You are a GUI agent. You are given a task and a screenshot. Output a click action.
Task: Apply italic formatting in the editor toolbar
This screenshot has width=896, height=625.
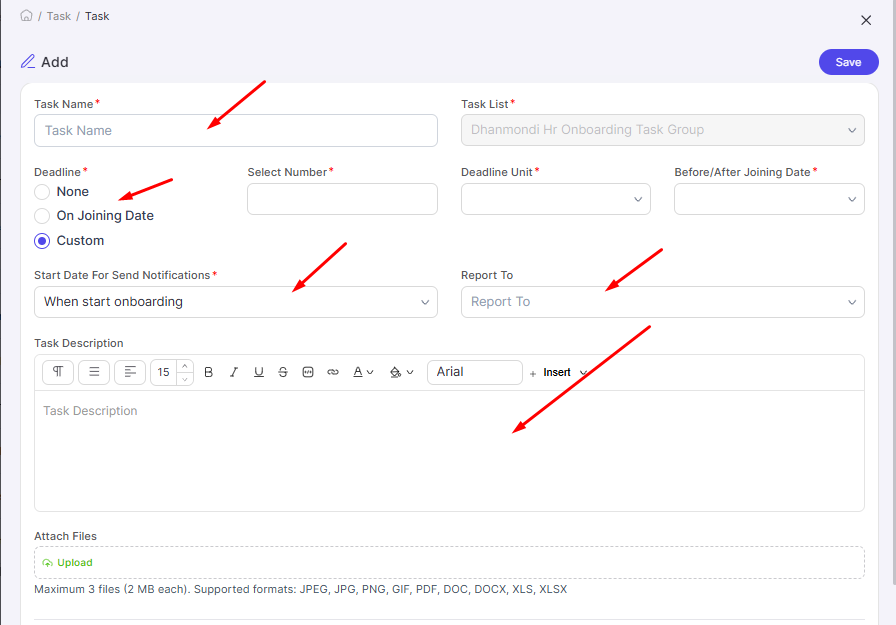(233, 372)
